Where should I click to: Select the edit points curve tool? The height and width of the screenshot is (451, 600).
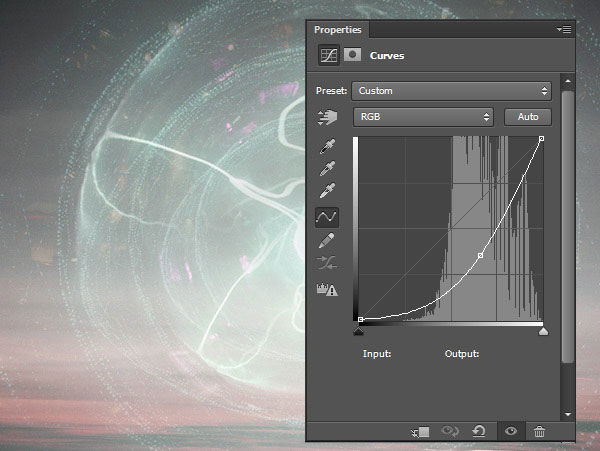327,216
